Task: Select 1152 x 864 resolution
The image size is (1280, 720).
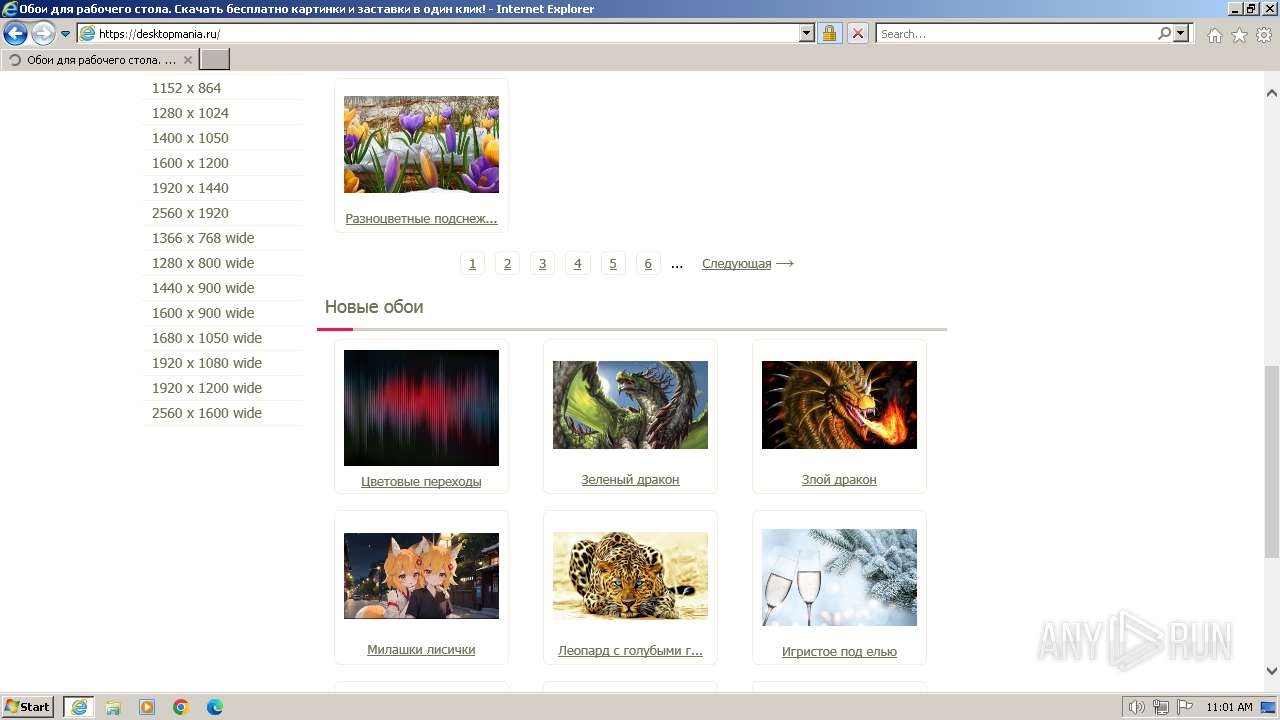Action: (x=186, y=88)
